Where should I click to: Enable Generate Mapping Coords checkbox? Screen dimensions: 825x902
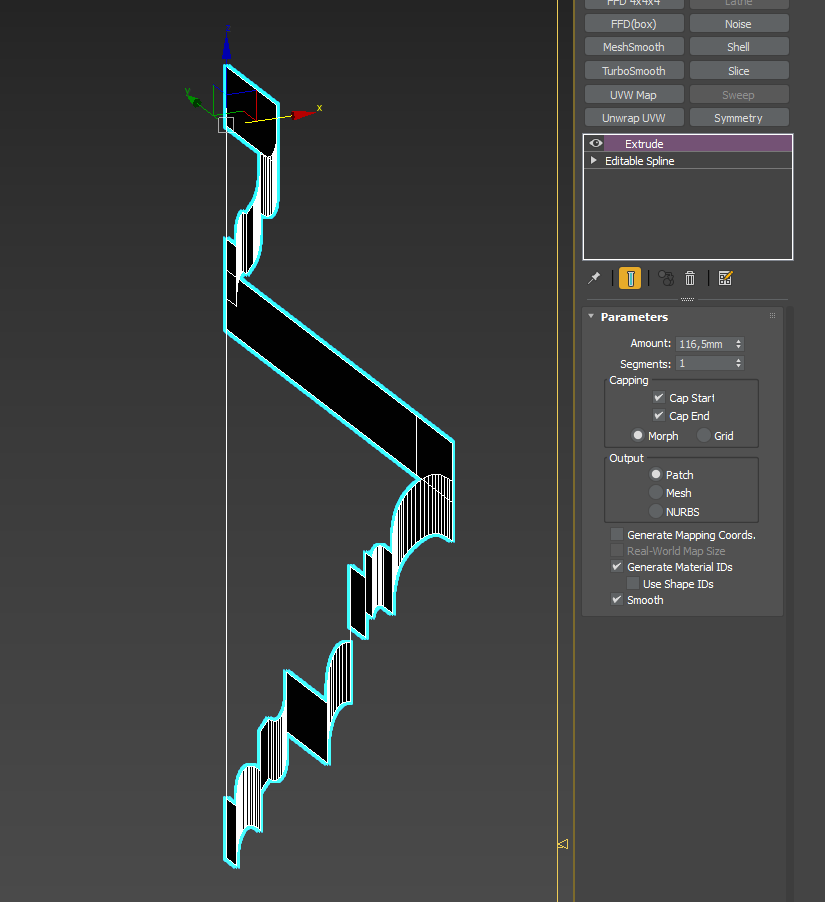click(617, 534)
